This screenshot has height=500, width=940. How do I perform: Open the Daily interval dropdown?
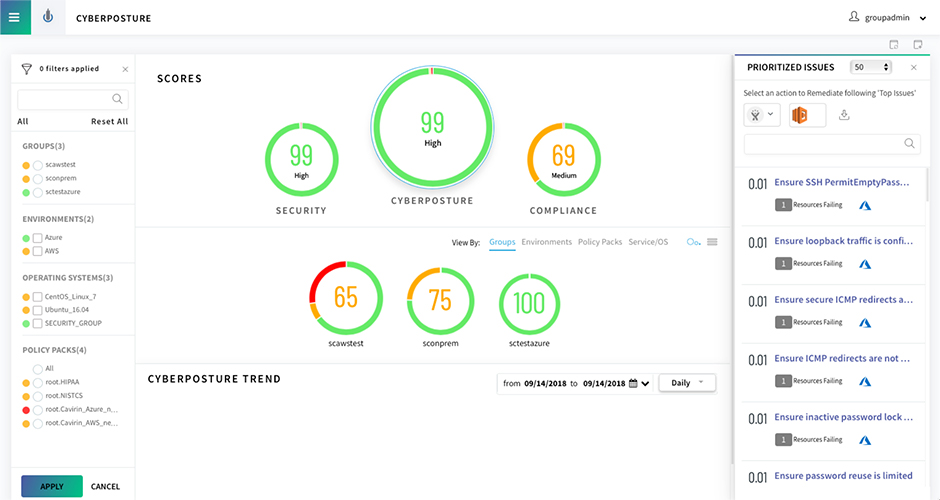(687, 383)
